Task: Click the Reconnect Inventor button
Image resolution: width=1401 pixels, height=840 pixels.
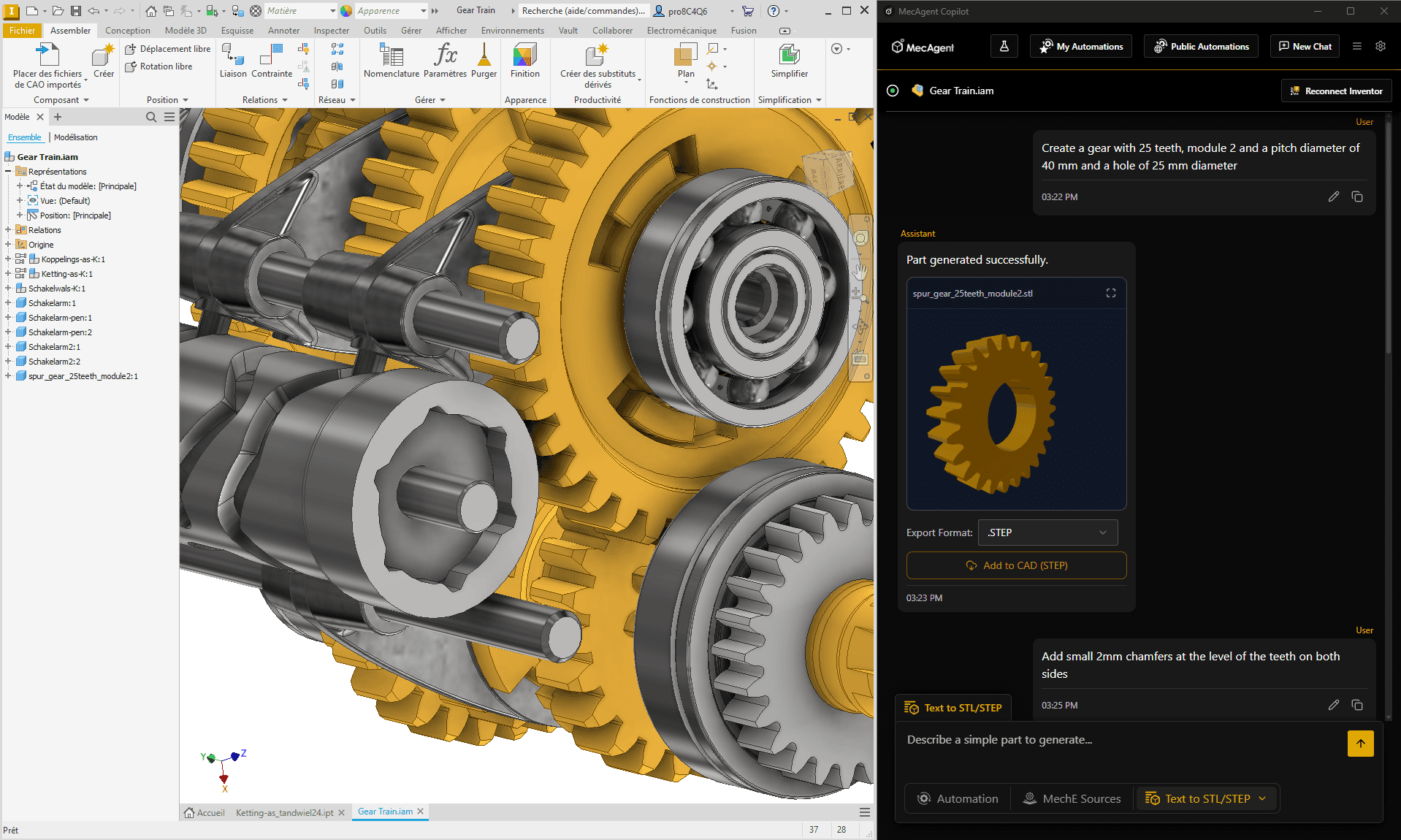Action: click(x=1336, y=91)
